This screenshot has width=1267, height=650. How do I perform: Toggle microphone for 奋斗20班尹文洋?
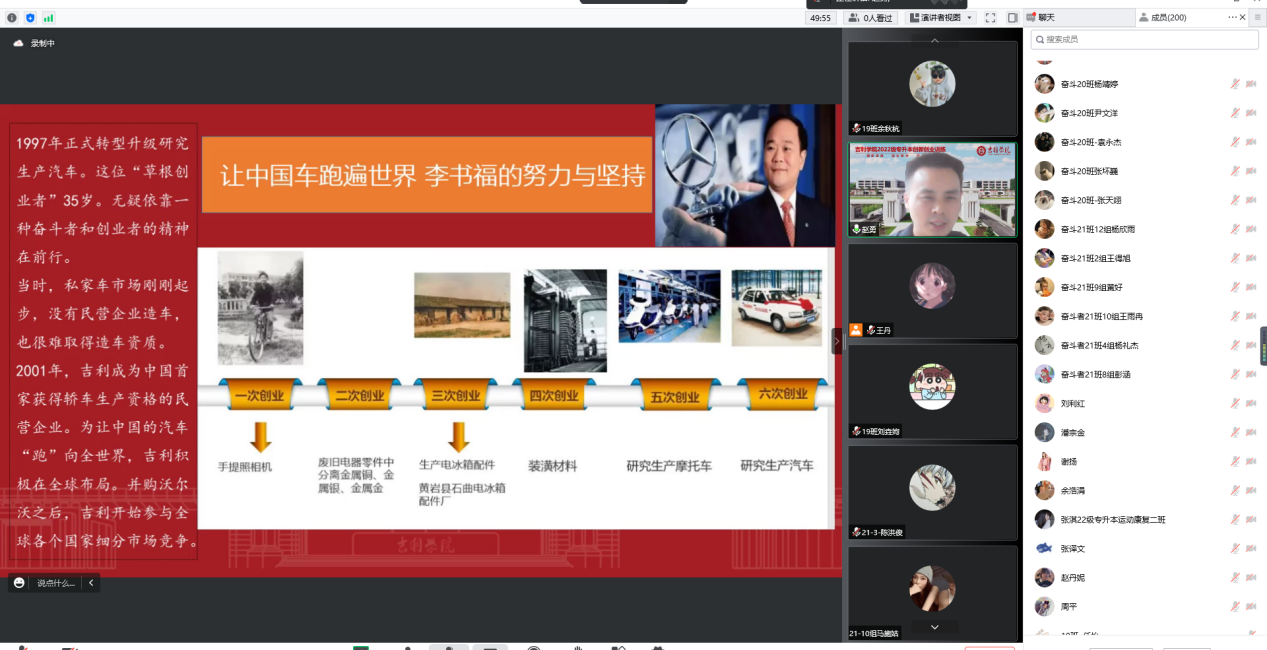[1235, 113]
